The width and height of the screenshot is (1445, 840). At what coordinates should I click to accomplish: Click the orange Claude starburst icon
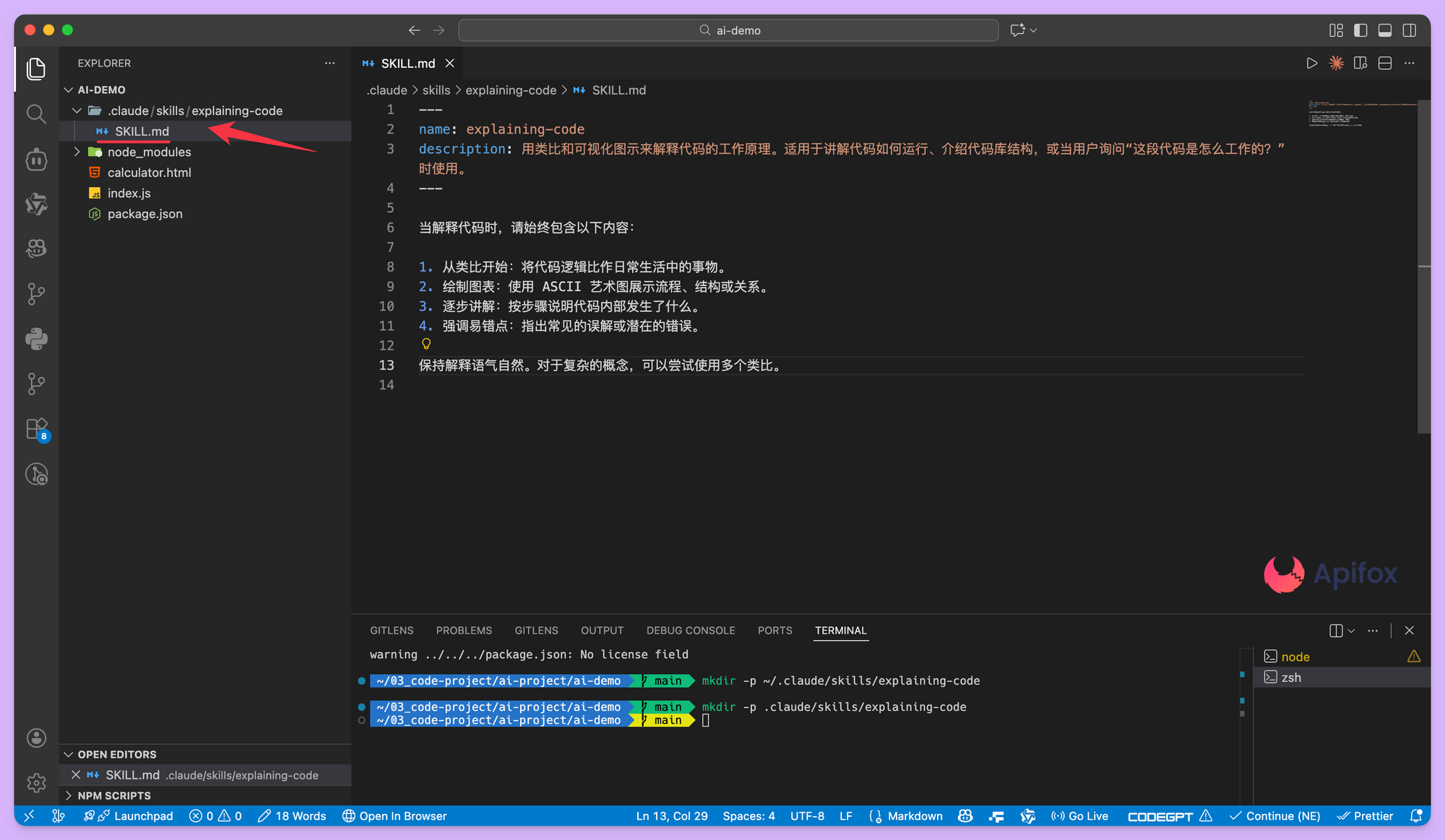[1337, 63]
